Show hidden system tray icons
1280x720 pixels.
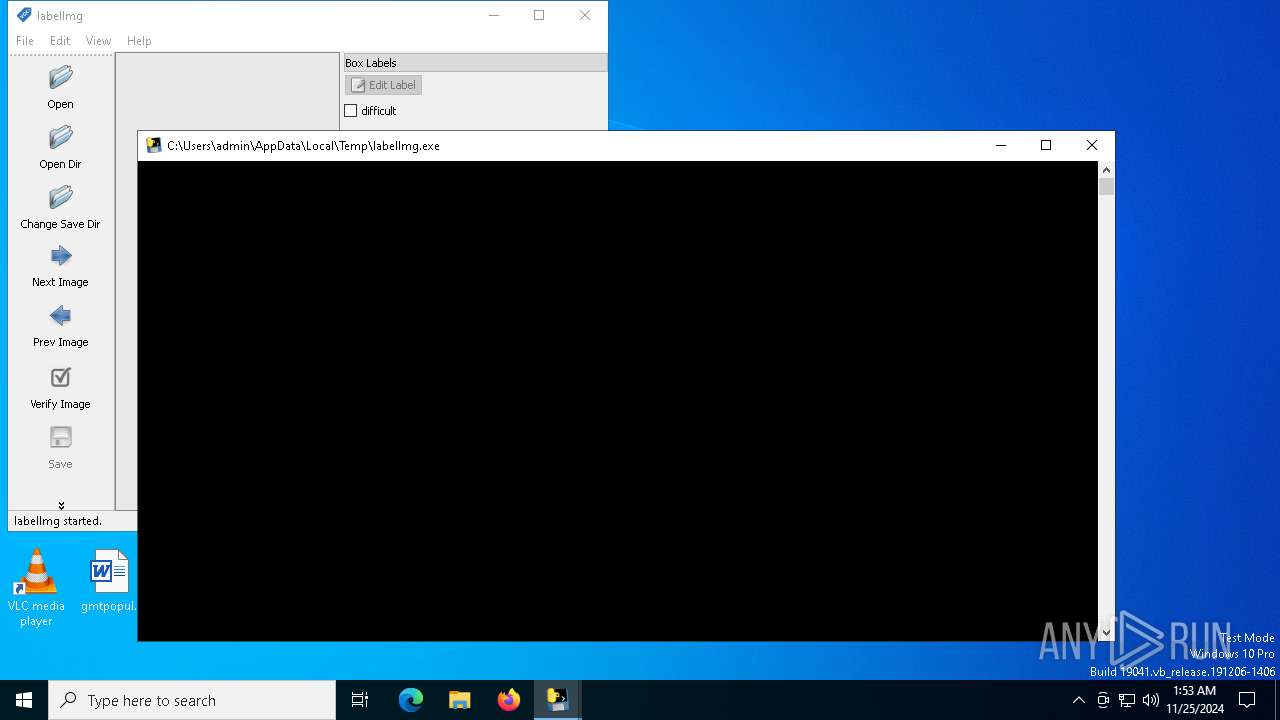pos(1078,700)
